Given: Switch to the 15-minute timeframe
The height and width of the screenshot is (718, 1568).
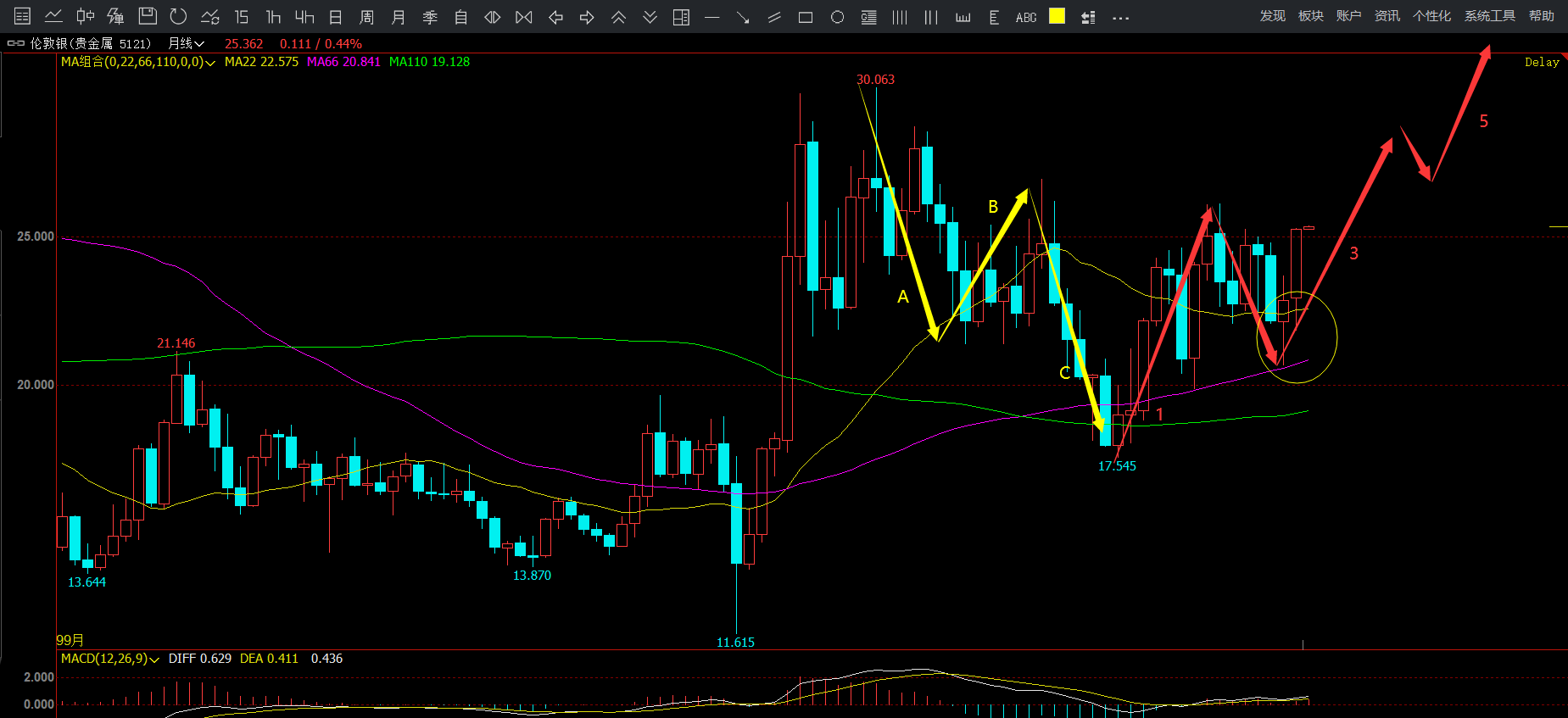Looking at the screenshot, I should click(x=242, y=17).
